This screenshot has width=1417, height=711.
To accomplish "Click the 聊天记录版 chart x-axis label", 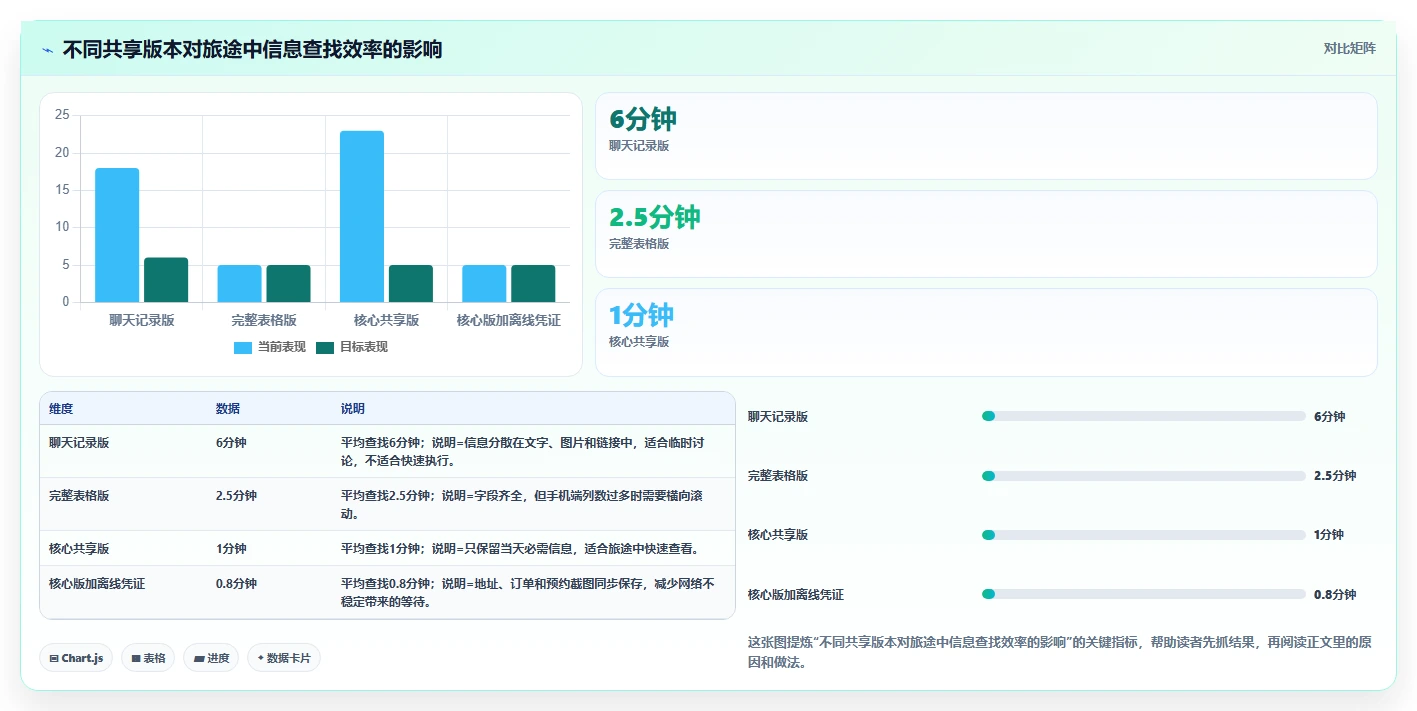I will (142, 320).
